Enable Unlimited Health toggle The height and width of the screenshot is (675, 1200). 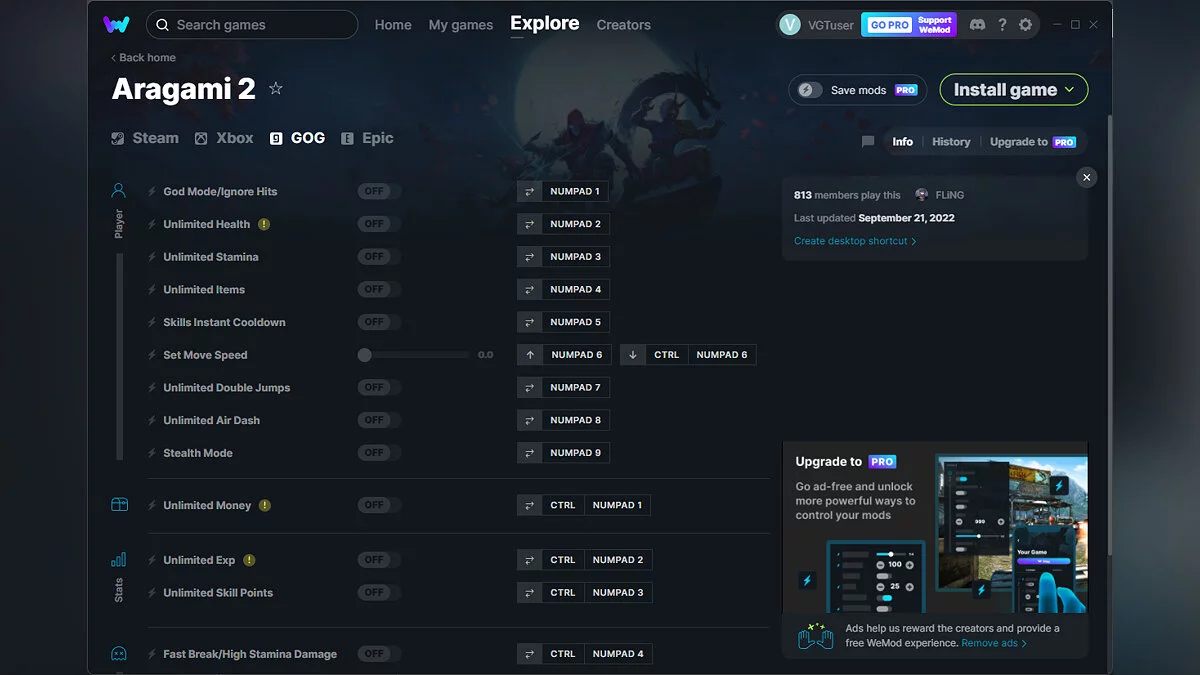click(379, 224)
